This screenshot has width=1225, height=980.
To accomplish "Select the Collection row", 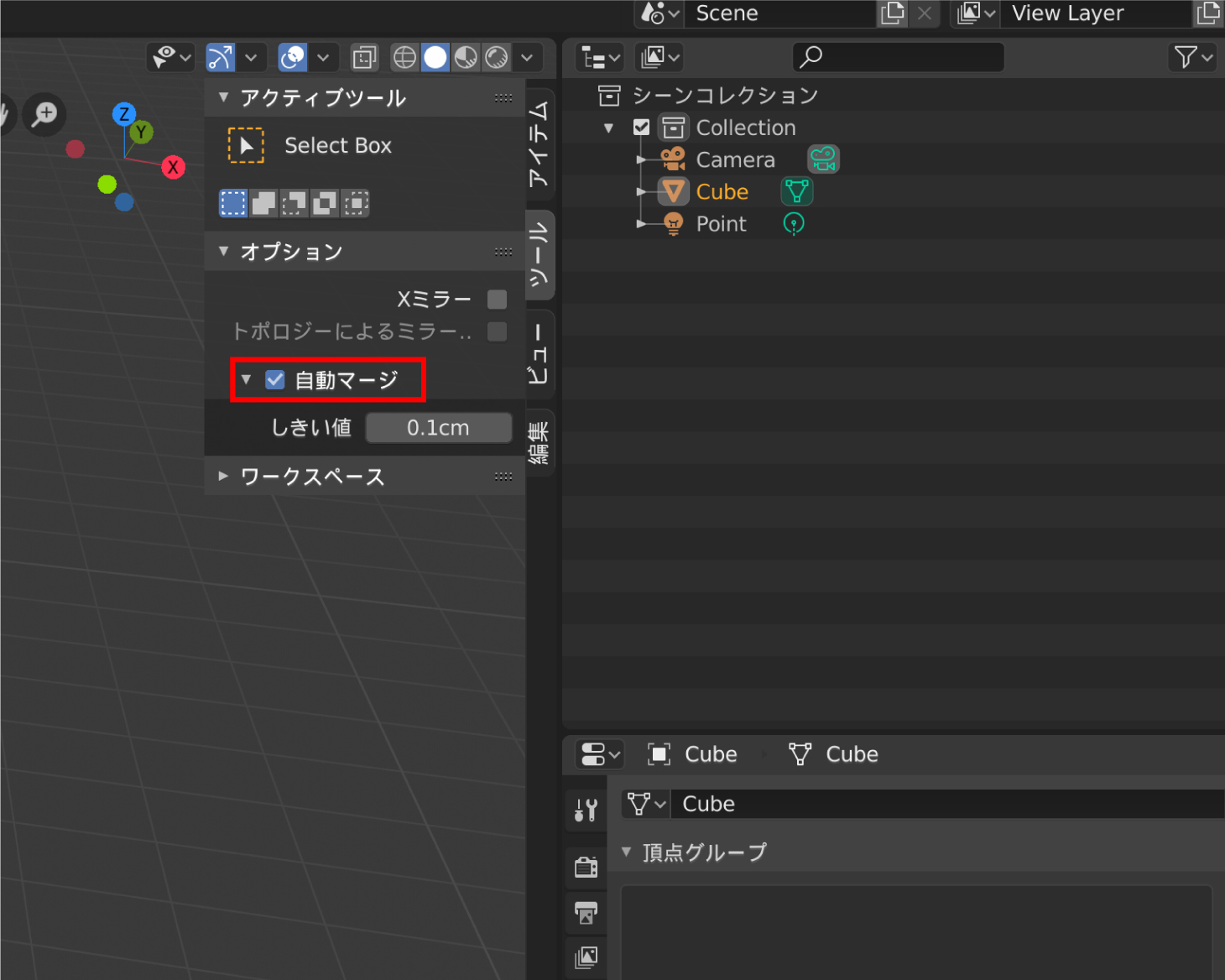I will click(894, 128).
